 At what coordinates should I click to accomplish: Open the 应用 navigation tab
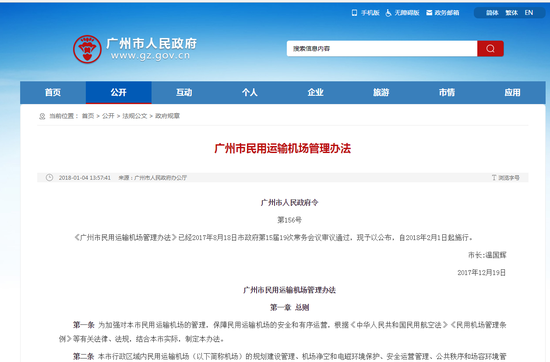pos(512,93)
